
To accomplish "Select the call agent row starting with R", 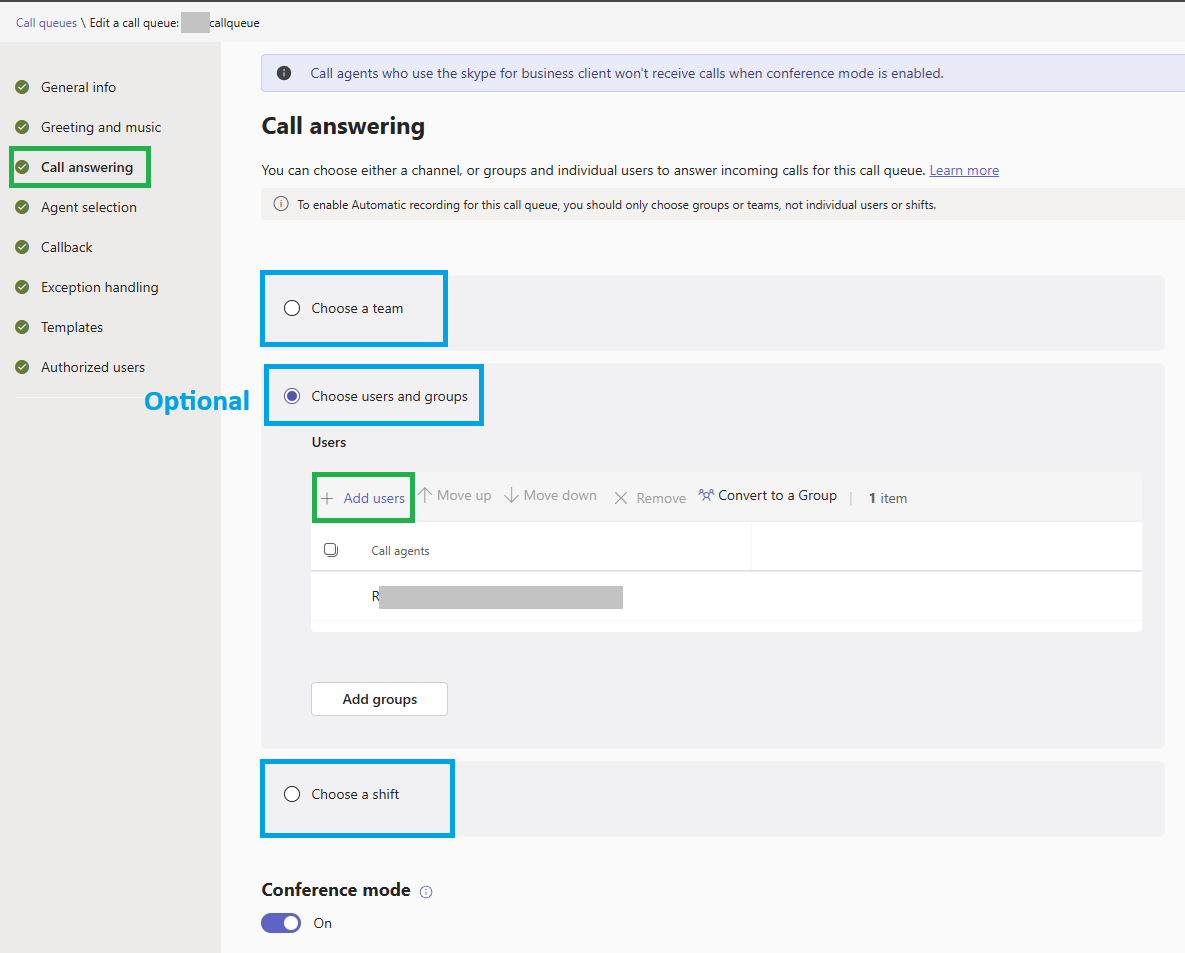I will (x=726, y=596).
